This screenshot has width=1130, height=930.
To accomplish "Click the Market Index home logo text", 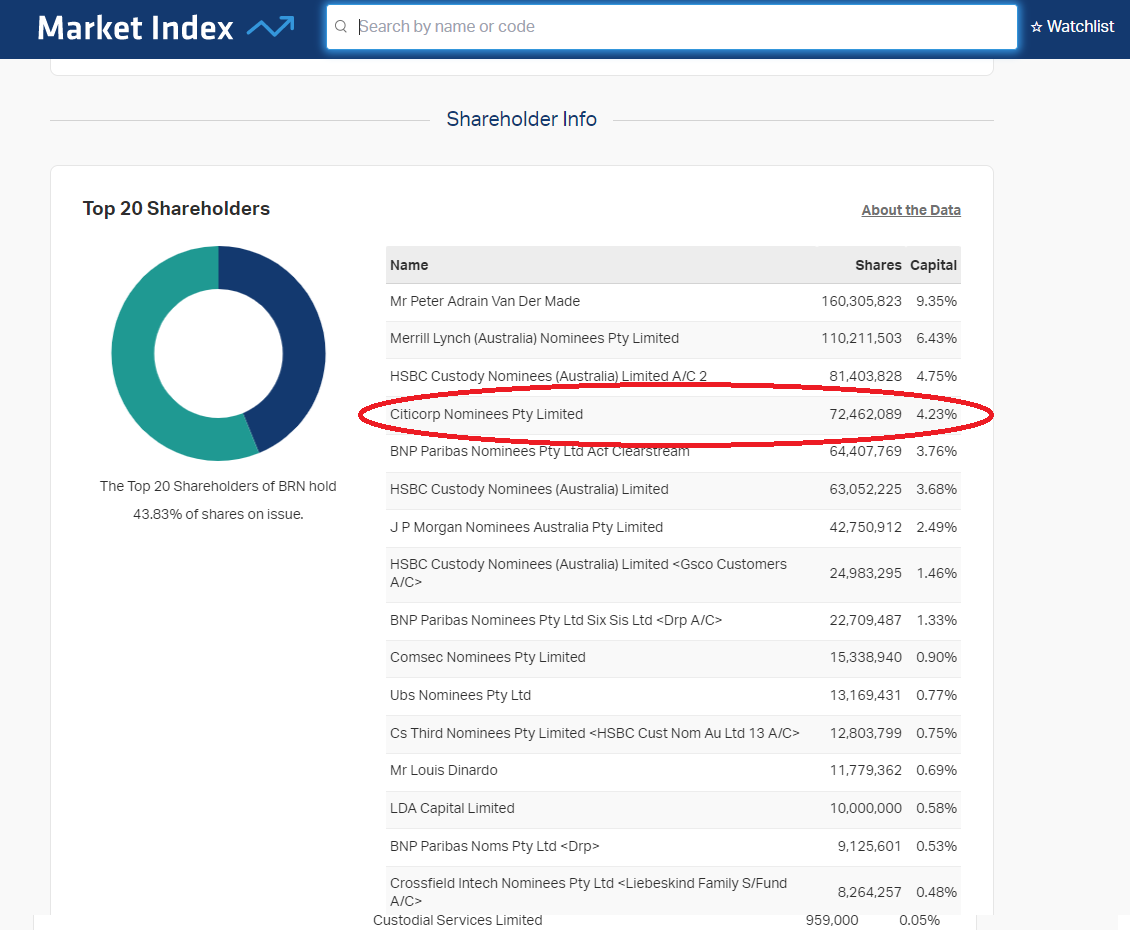I will (135, 28).
